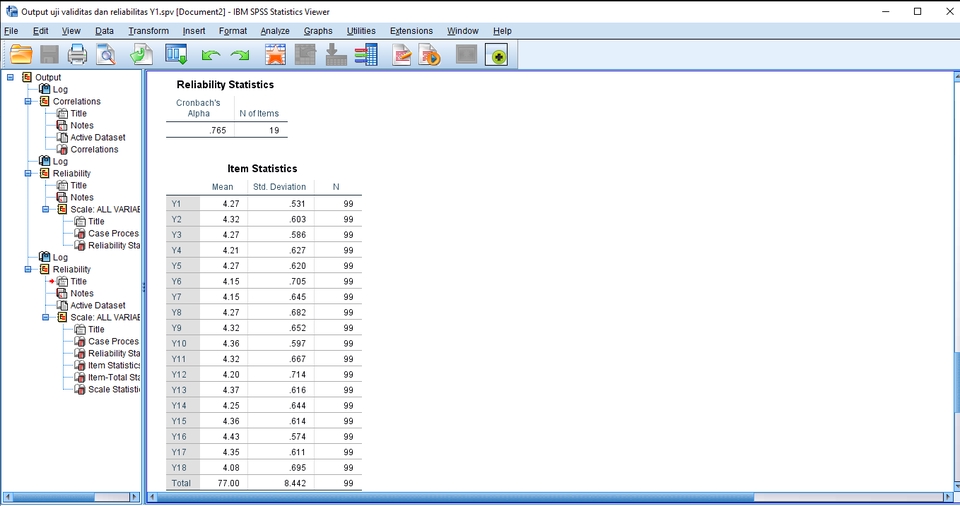Go to Data via the orange star icon
This screenshot has width=960, height=506.
tap(276, 55)
